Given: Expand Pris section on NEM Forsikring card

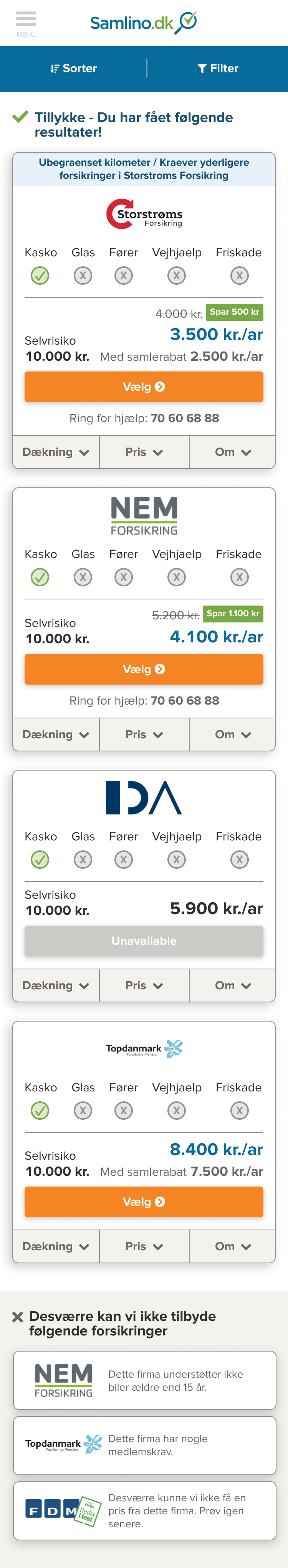Looking at the screenshot, I should coord(144,735).
